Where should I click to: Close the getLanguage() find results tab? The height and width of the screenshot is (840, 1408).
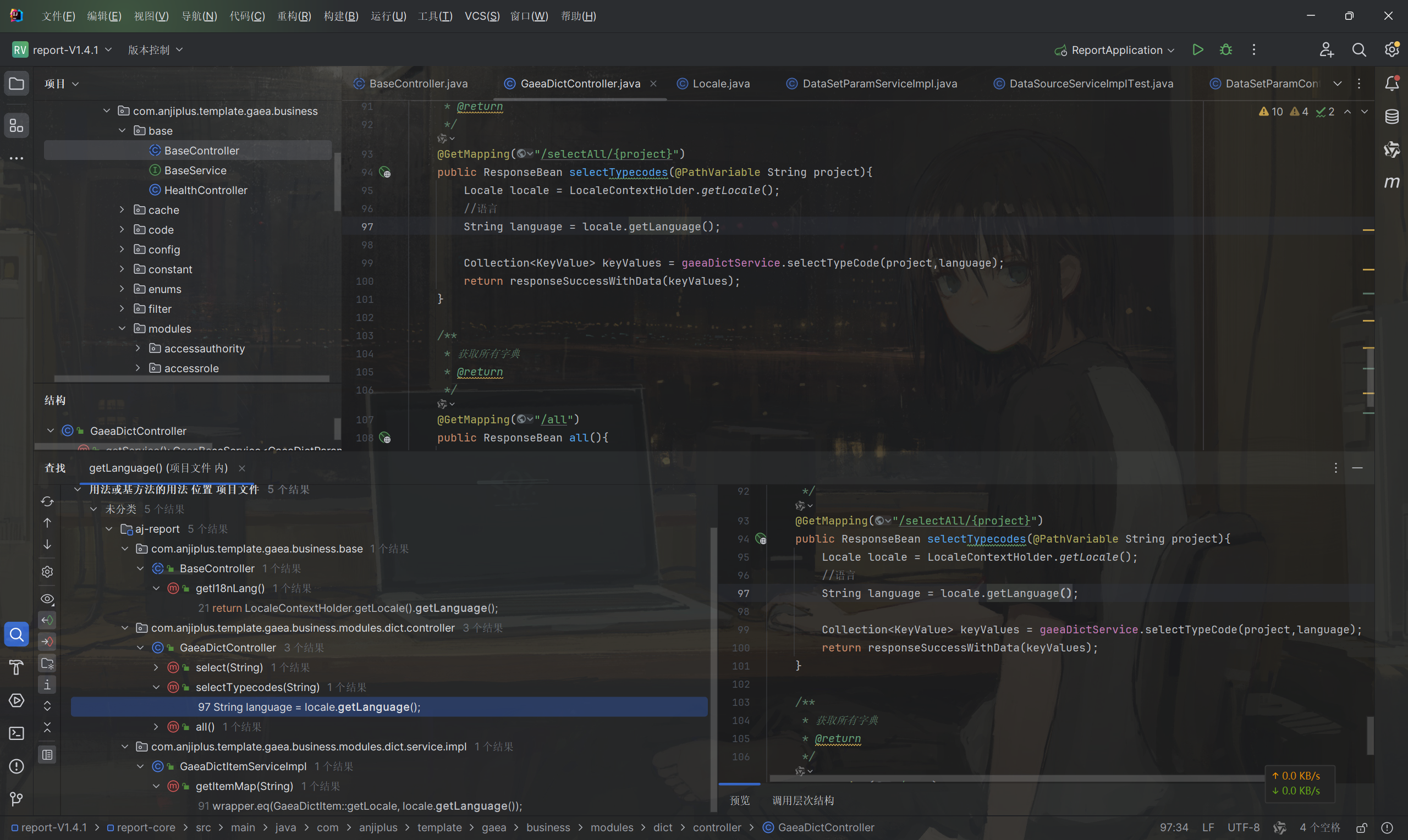pyautogui.click(x=242, y=468)
